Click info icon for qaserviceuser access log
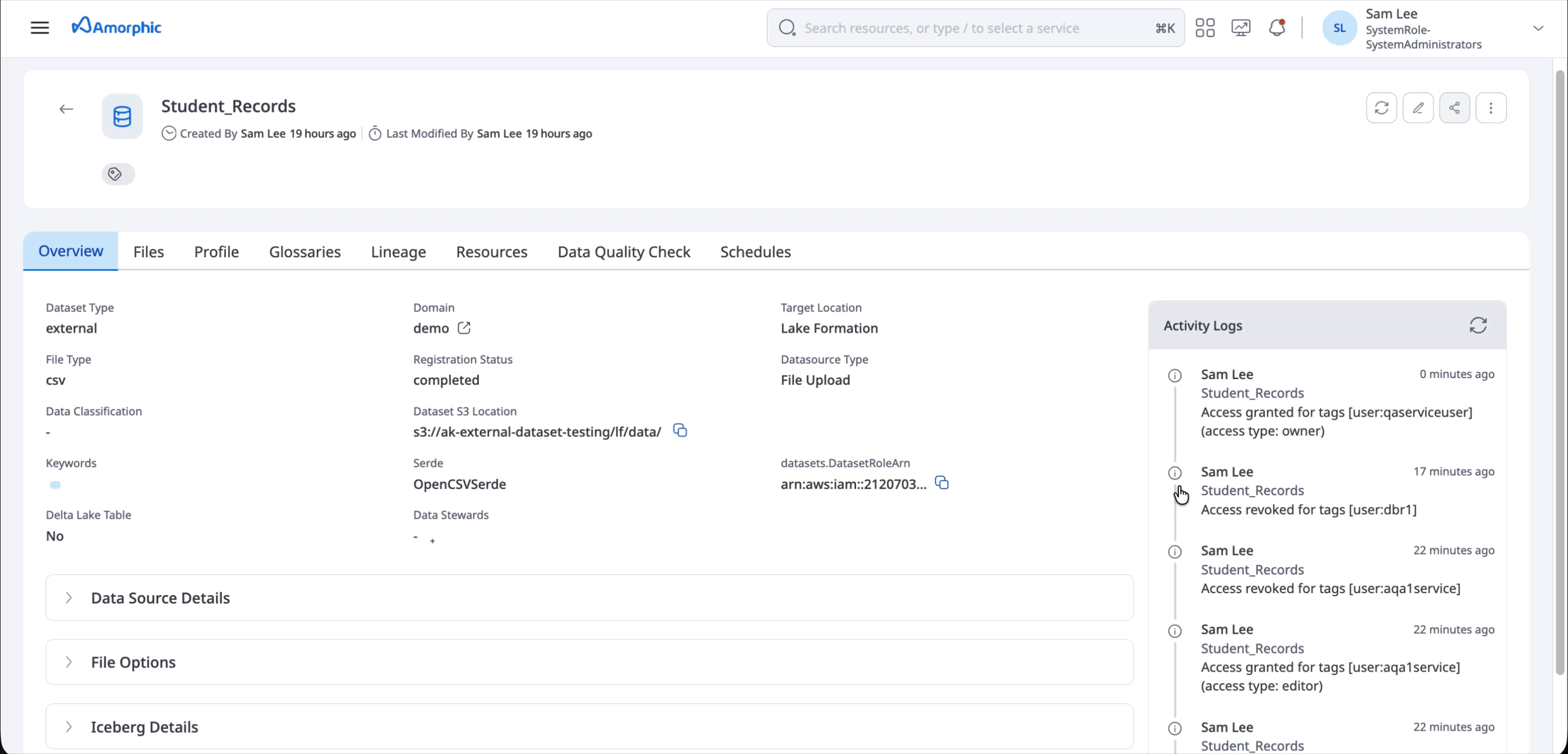The height and width of the screenshot is (754, 1568). [x=1175, y=375]
